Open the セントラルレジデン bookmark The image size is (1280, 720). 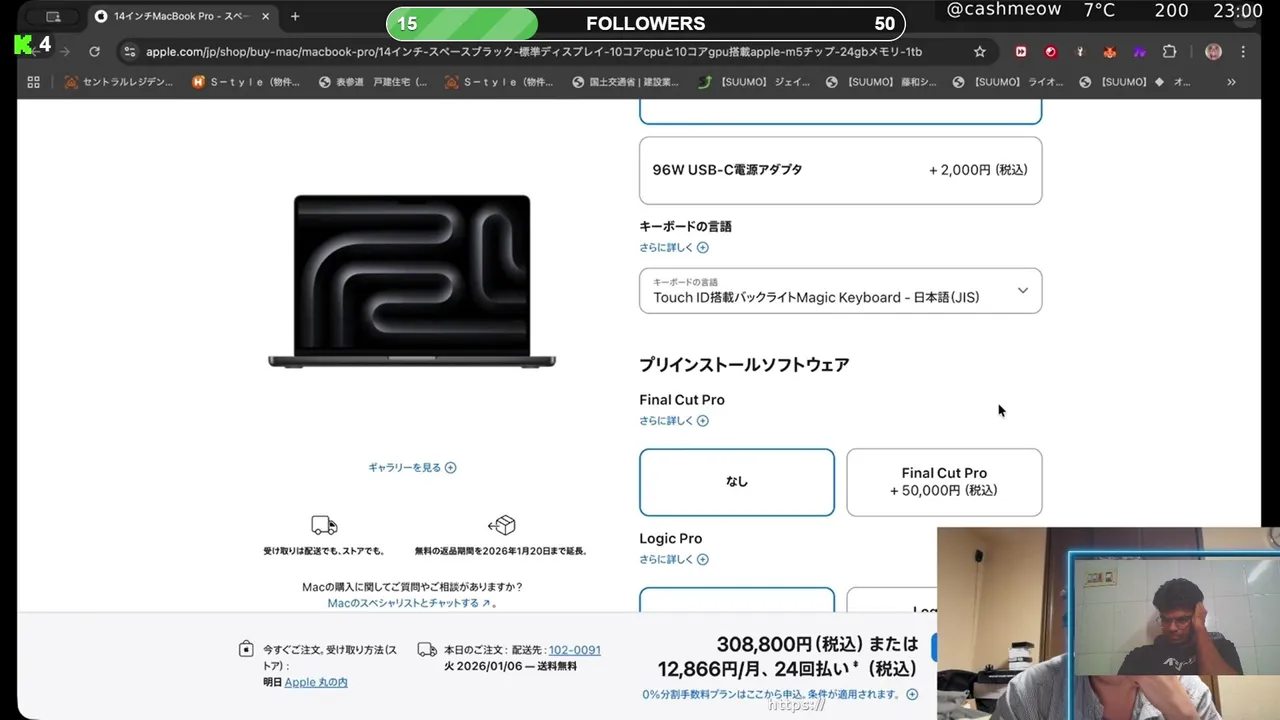118,82
